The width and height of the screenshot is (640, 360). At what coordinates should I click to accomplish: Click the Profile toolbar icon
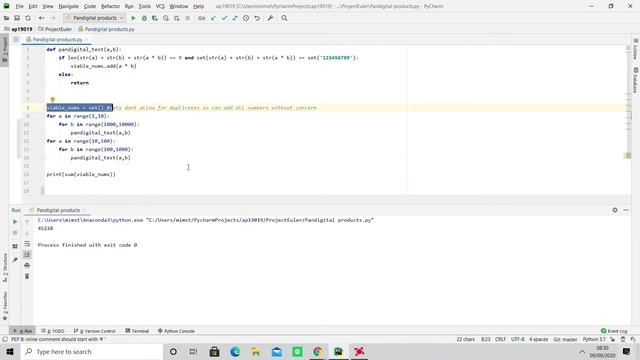pos(166,18)
